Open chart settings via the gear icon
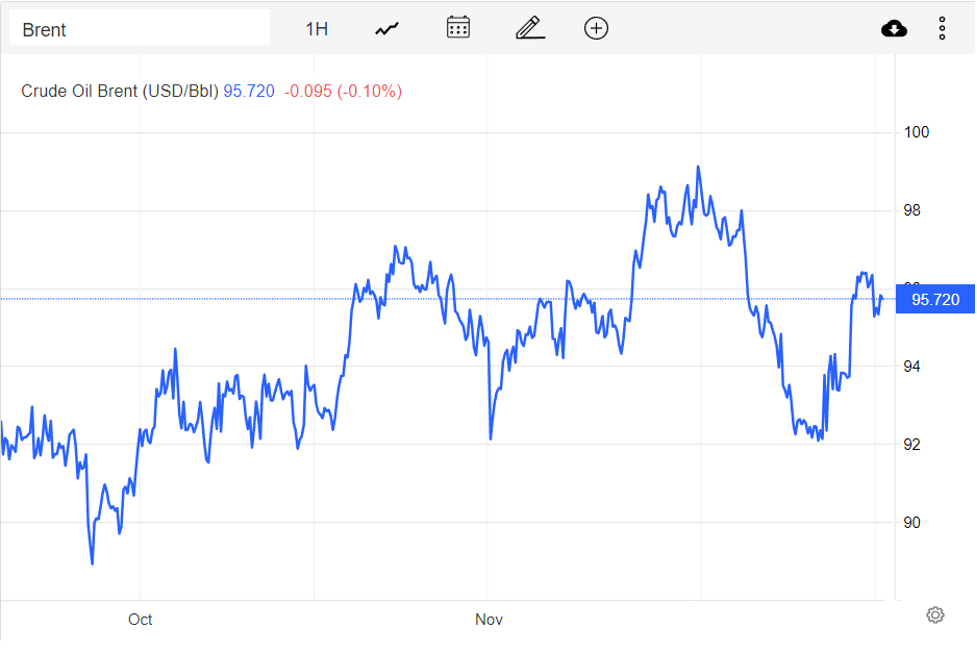 click(935, 615)
